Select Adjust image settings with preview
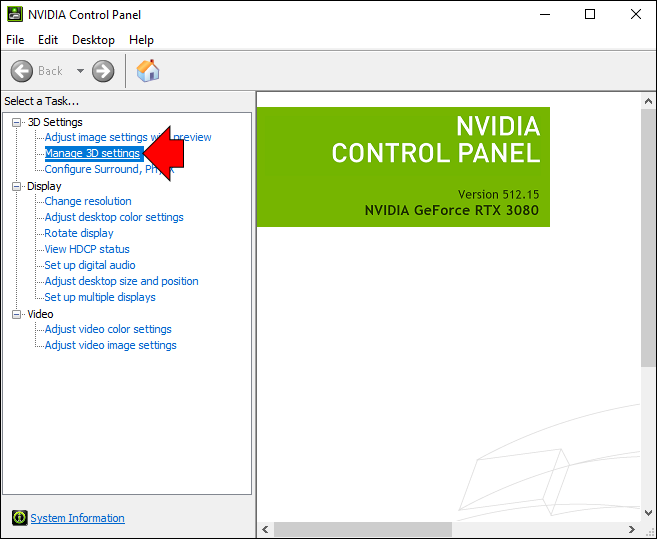The image size is (657, 539). pyautogui.click(x=128, y=137)
